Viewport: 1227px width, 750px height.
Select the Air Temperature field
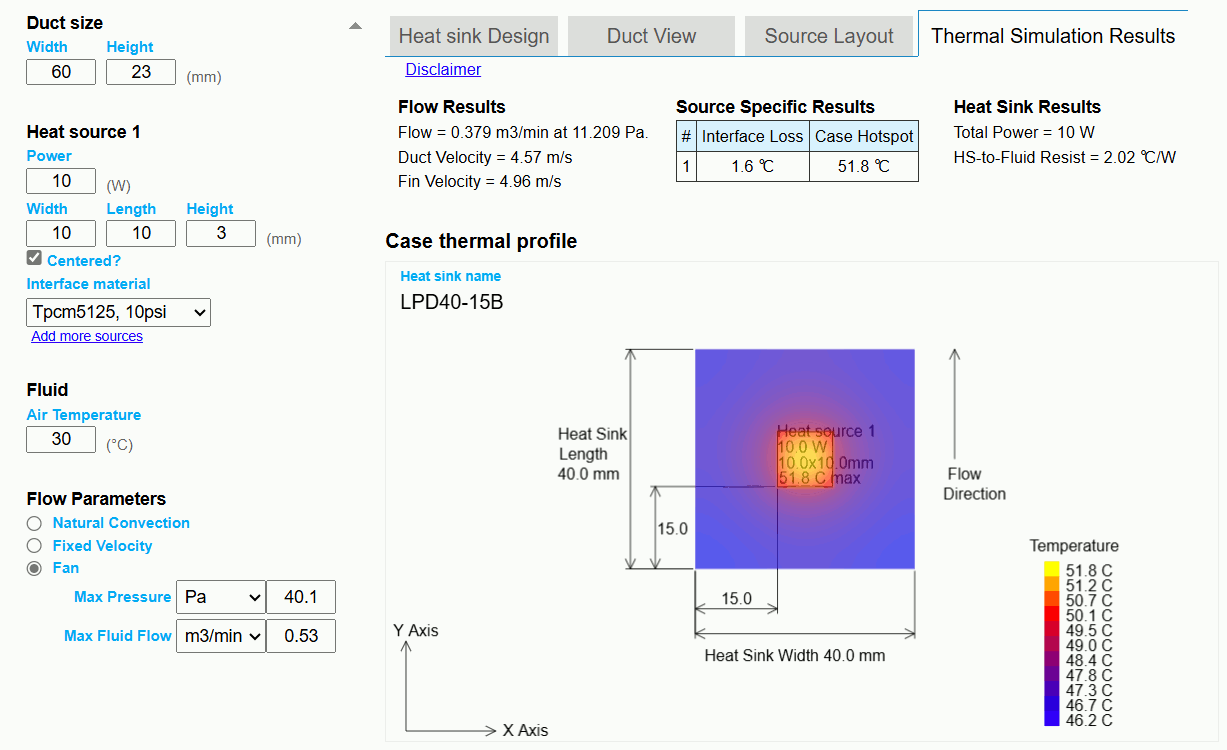(x=60, y=439)
